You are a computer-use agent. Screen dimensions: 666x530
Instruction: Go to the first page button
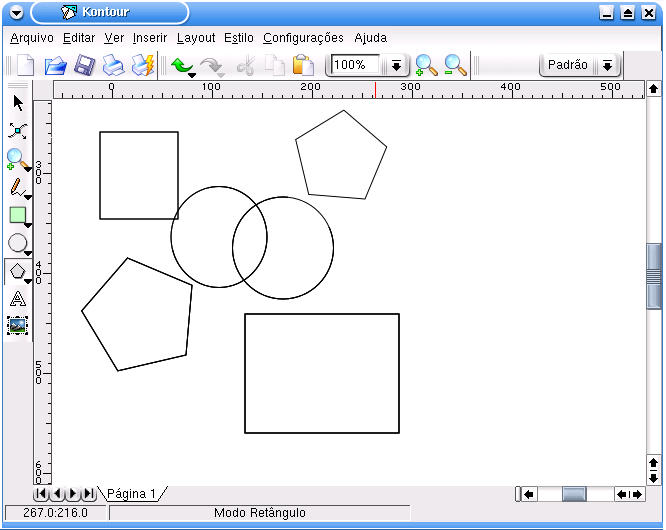point(42,494)
